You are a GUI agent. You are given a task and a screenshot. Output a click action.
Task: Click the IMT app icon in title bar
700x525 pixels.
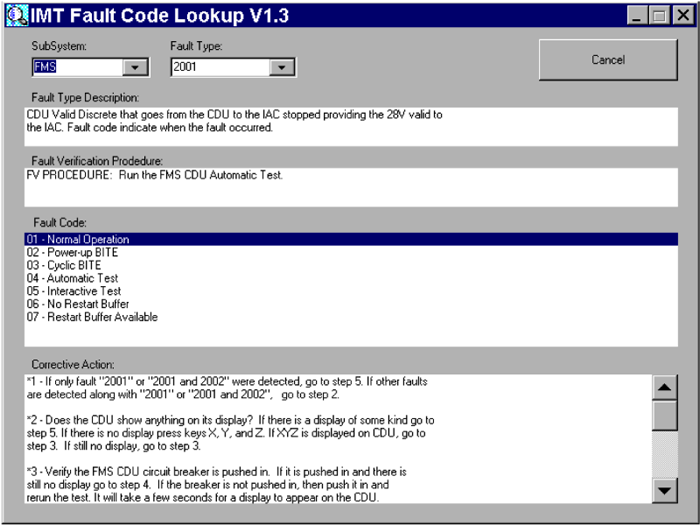(x=13, y=14)
